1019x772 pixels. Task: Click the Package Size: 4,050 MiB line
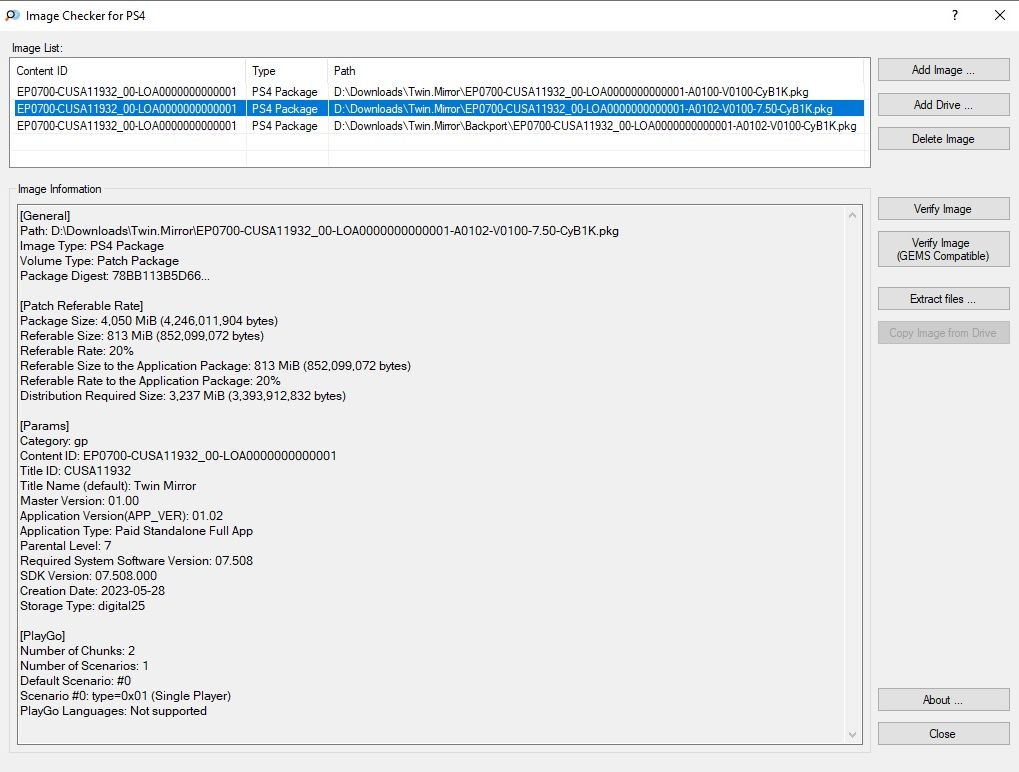149,320
